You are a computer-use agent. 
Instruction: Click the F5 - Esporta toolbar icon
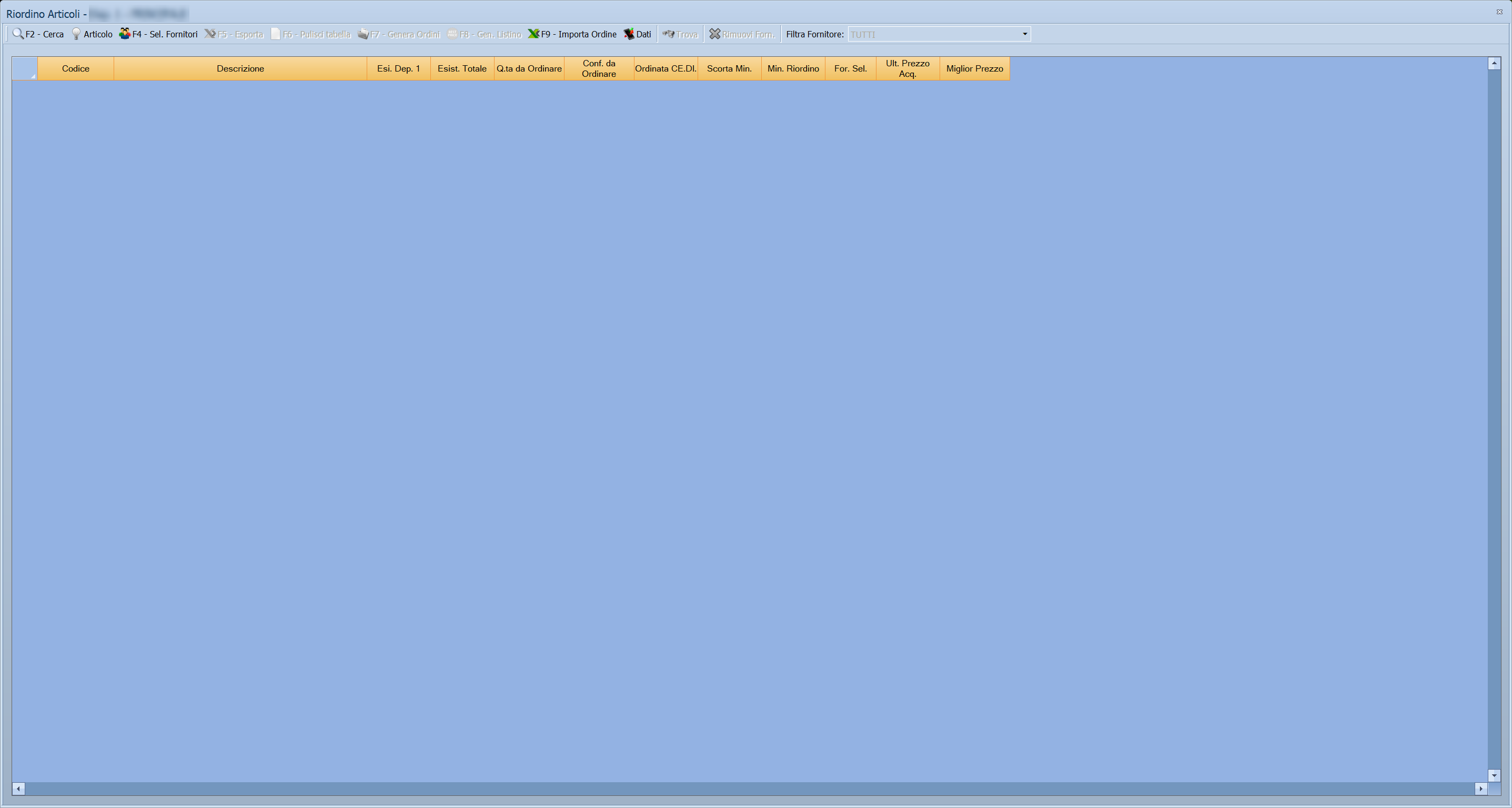(210, 34)
